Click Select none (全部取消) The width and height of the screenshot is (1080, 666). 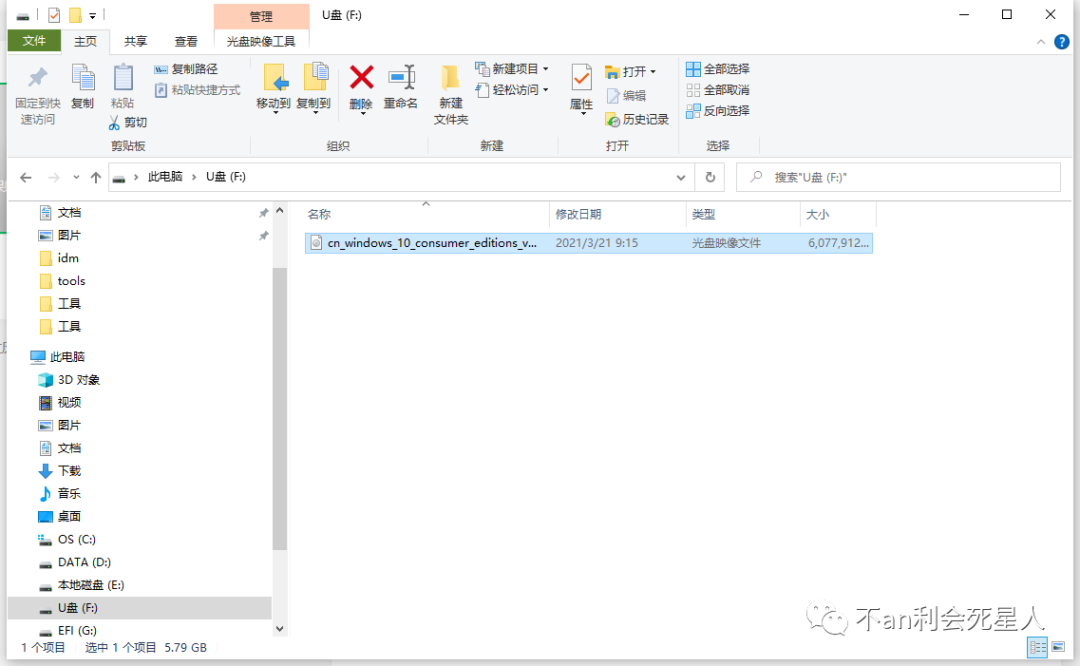click(x=718, y=90)
